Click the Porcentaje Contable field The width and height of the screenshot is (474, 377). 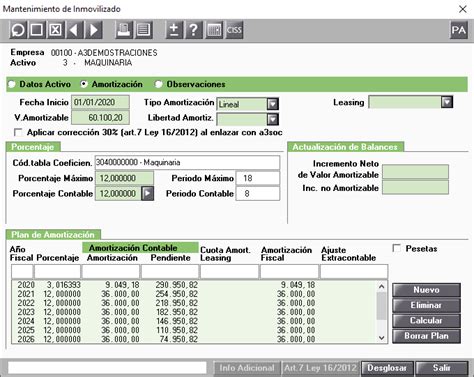(118, 193)
